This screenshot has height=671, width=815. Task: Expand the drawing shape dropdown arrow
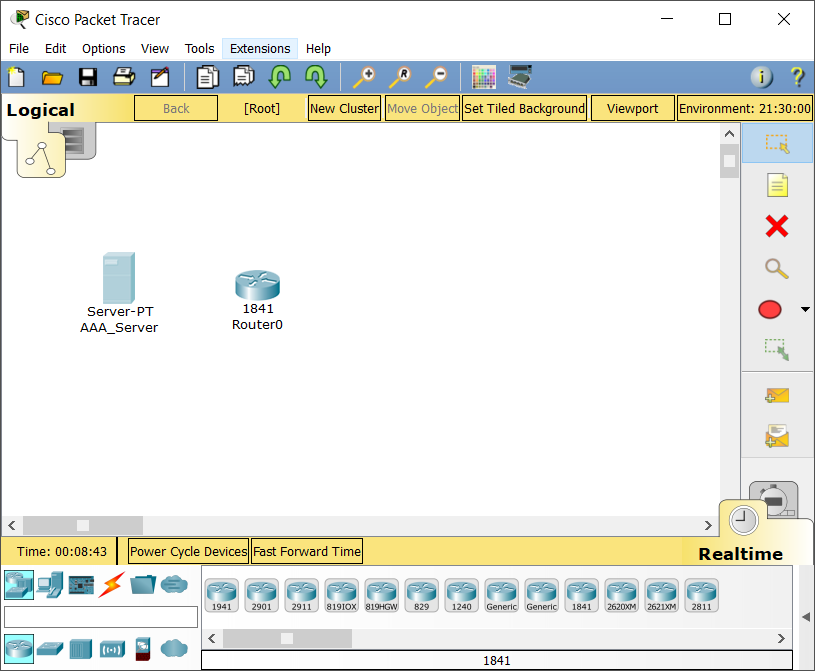click(805, 309)
